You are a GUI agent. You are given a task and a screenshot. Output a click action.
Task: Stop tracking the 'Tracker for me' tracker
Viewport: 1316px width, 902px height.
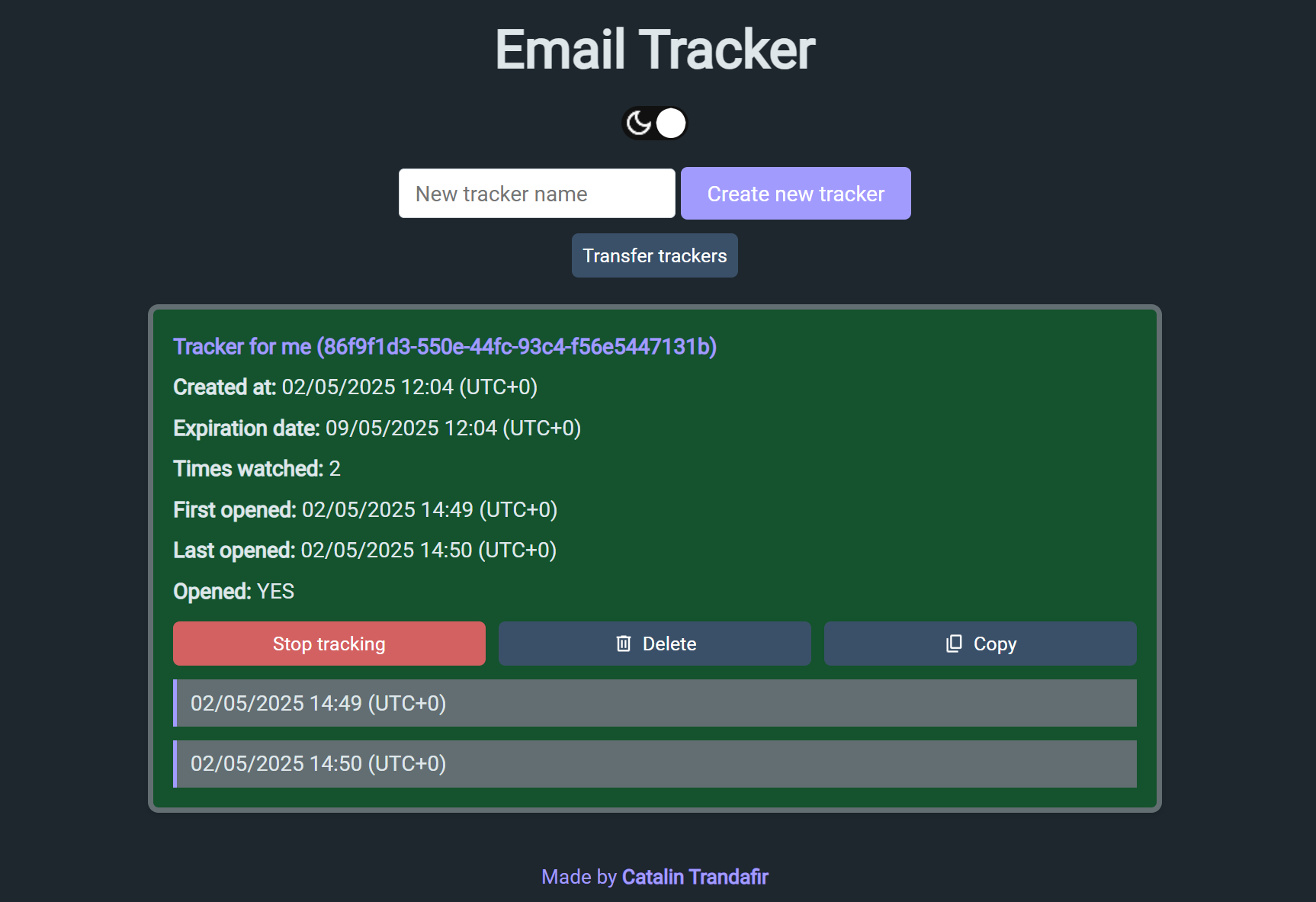(329, 644)
